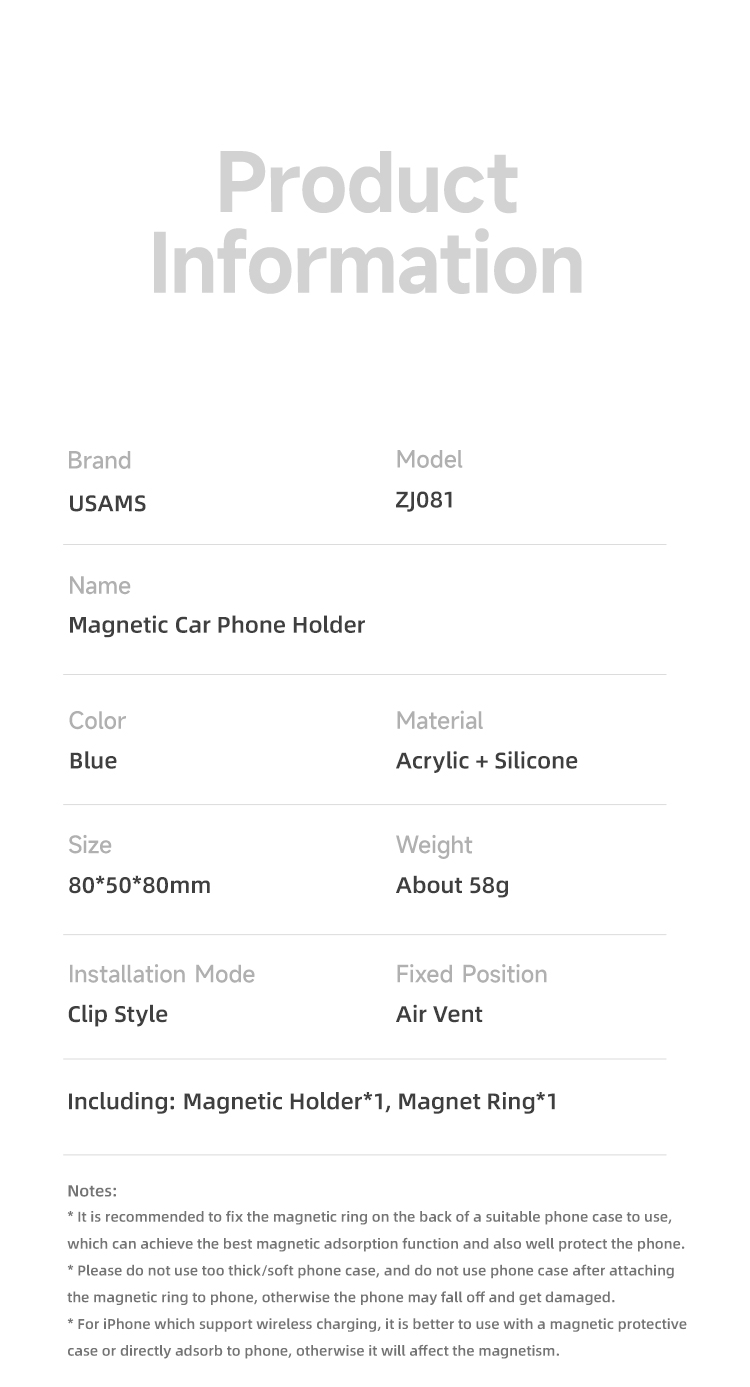750x1387 pixels.
Task: Click the ZJ081 model number
Action: tap(425, 500)
